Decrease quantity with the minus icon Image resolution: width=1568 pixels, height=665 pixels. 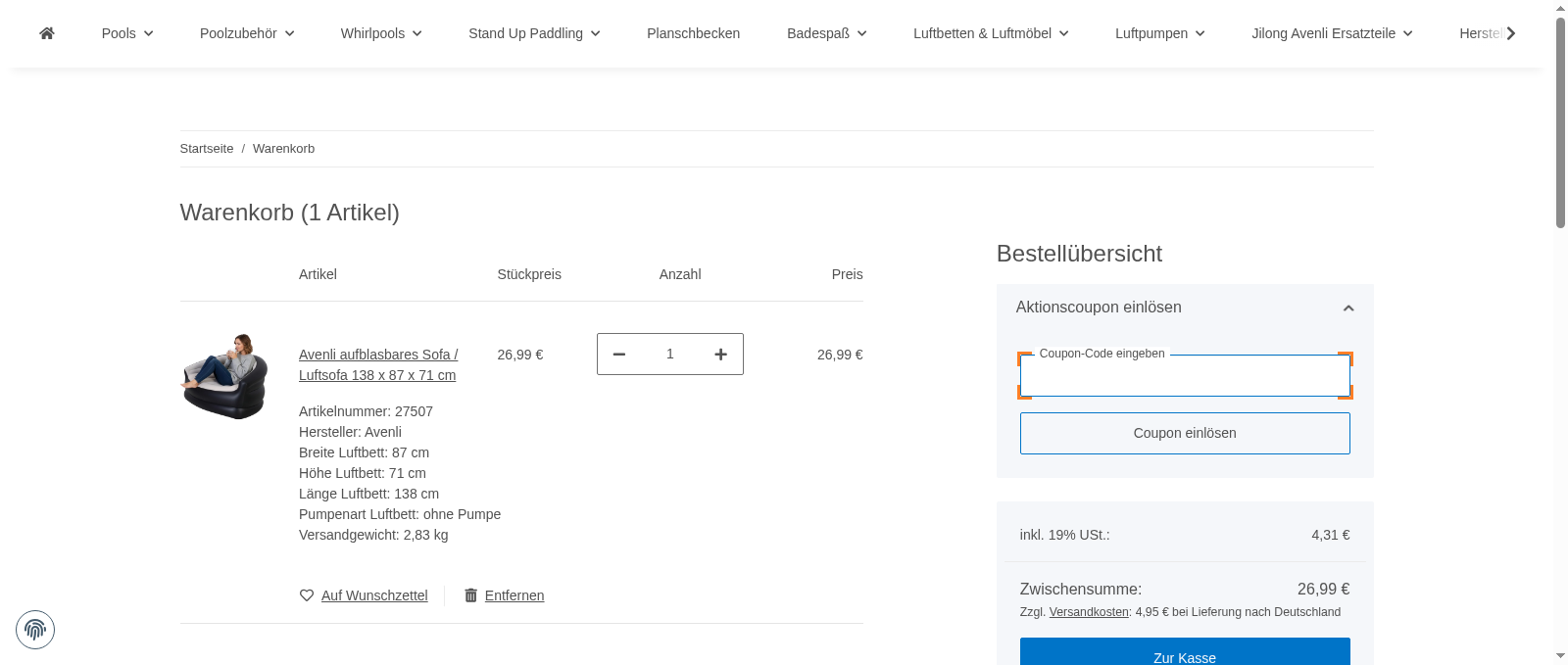pyautogui.click(x=619, y=355)
